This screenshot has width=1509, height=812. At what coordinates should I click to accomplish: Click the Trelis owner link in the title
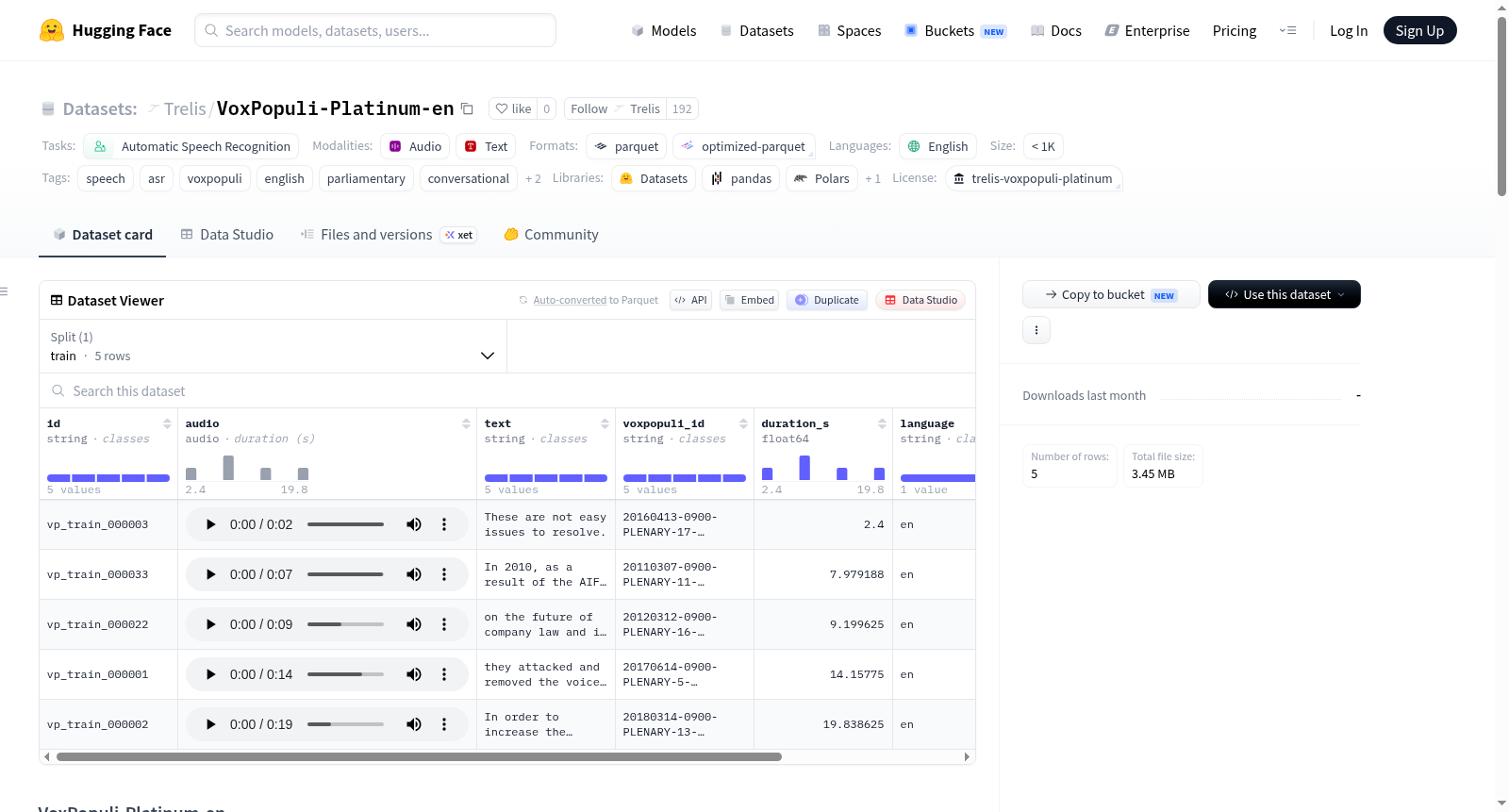(185, 108)
